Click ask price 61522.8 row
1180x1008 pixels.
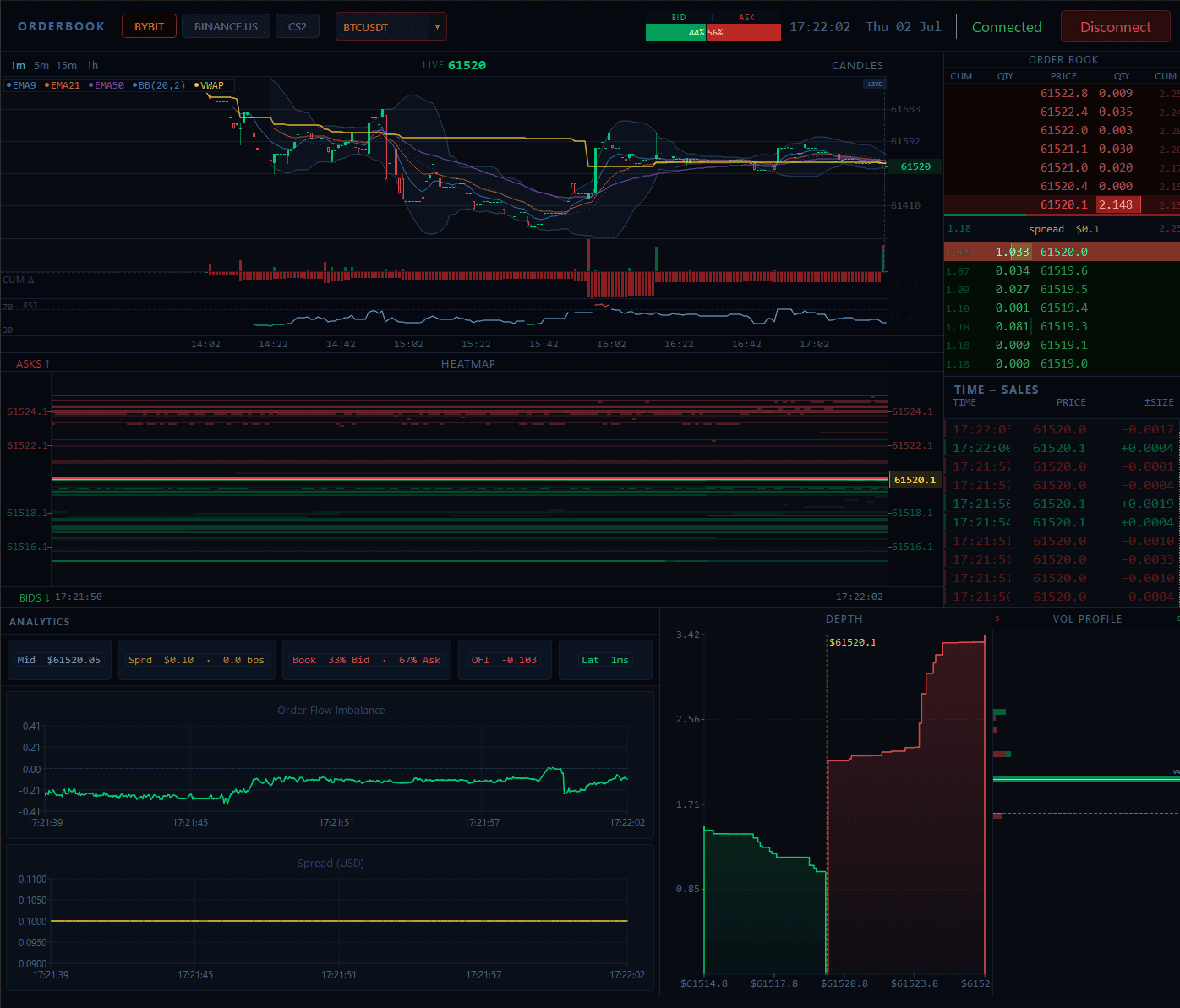[1062, 93]
